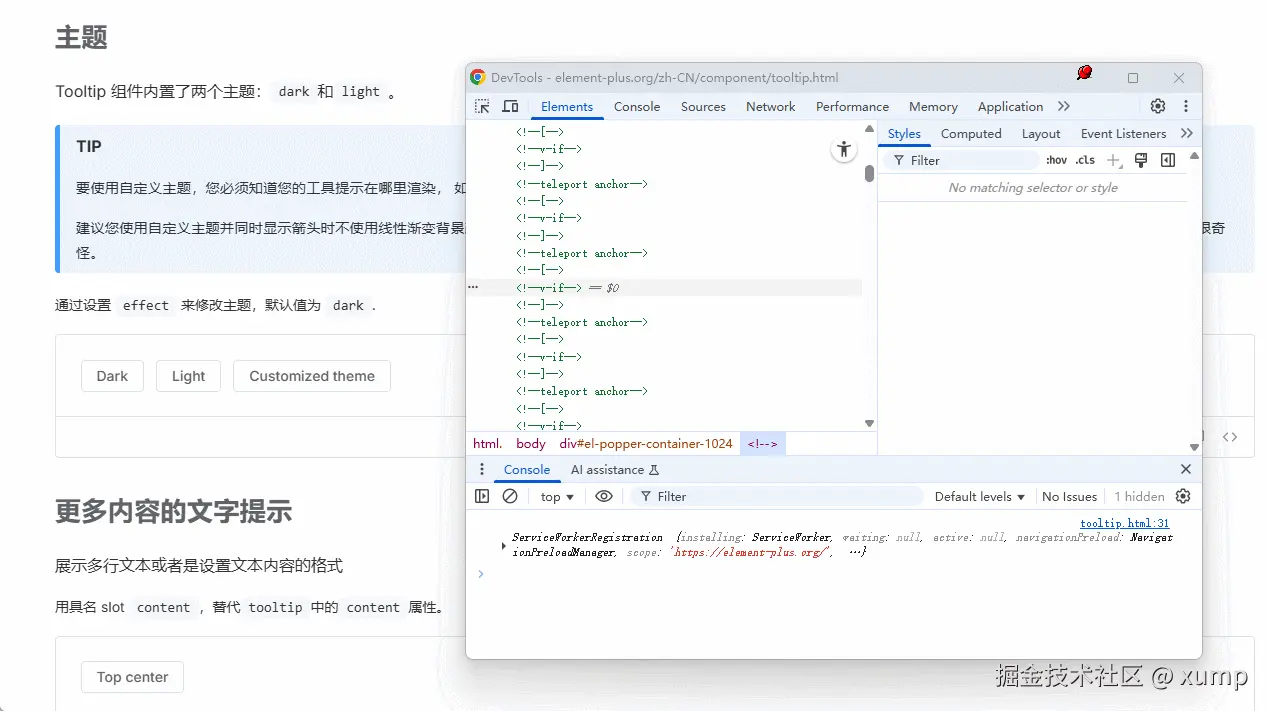Show the console sidebar panel icon

click(482, 497)
